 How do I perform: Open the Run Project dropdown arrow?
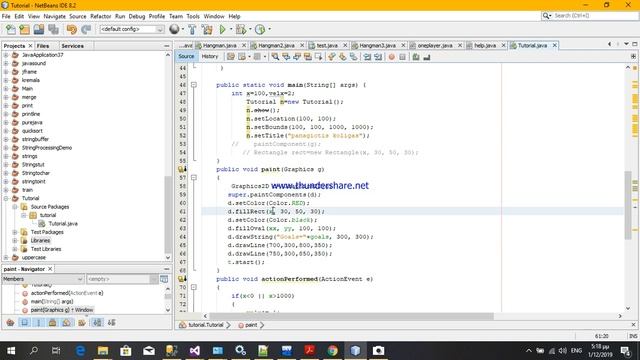[231, 29]
